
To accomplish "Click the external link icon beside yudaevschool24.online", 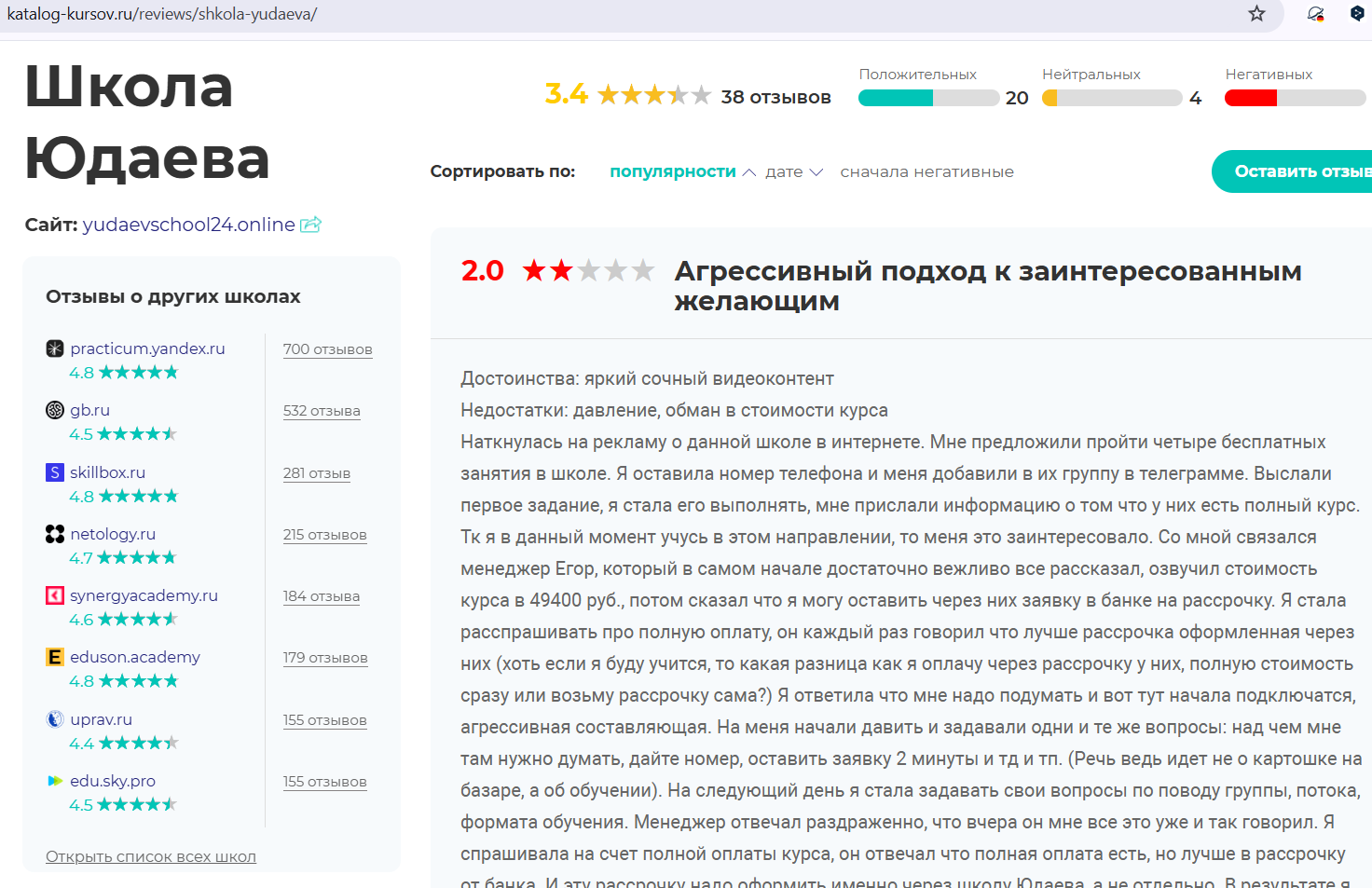I will coord(310,225).
